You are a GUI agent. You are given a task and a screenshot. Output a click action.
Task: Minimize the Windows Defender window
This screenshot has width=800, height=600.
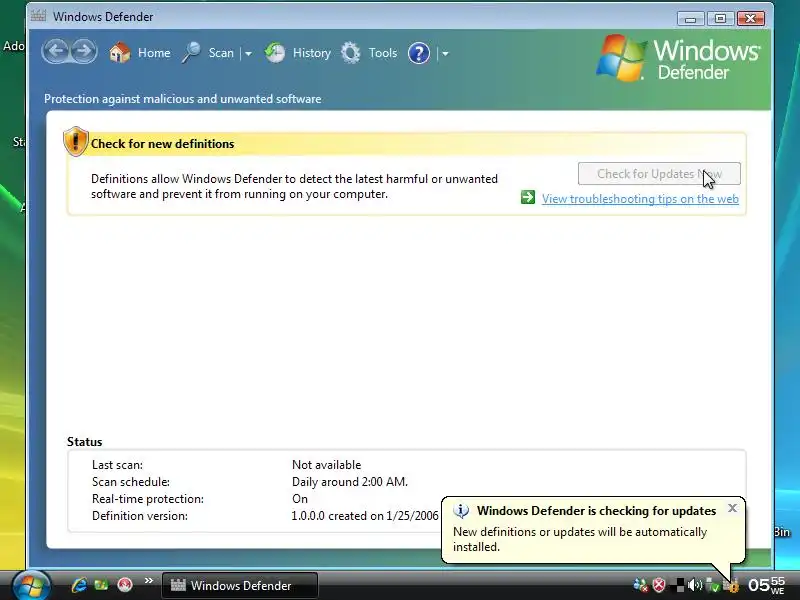690,19
